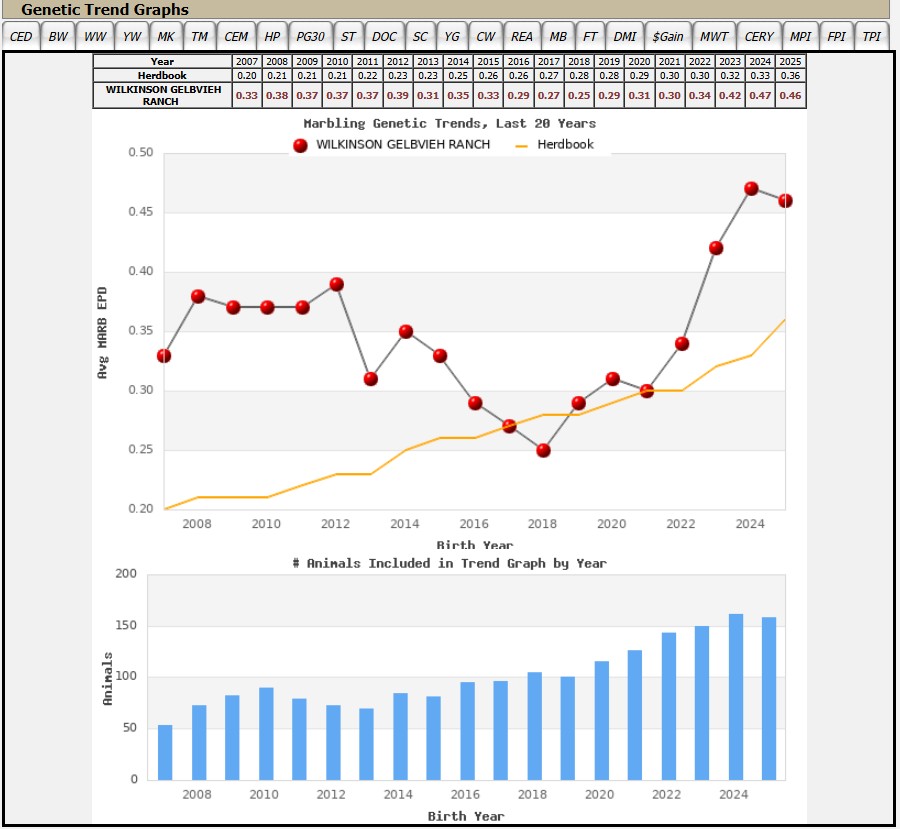Open the CED trait tab

(21, 36)
